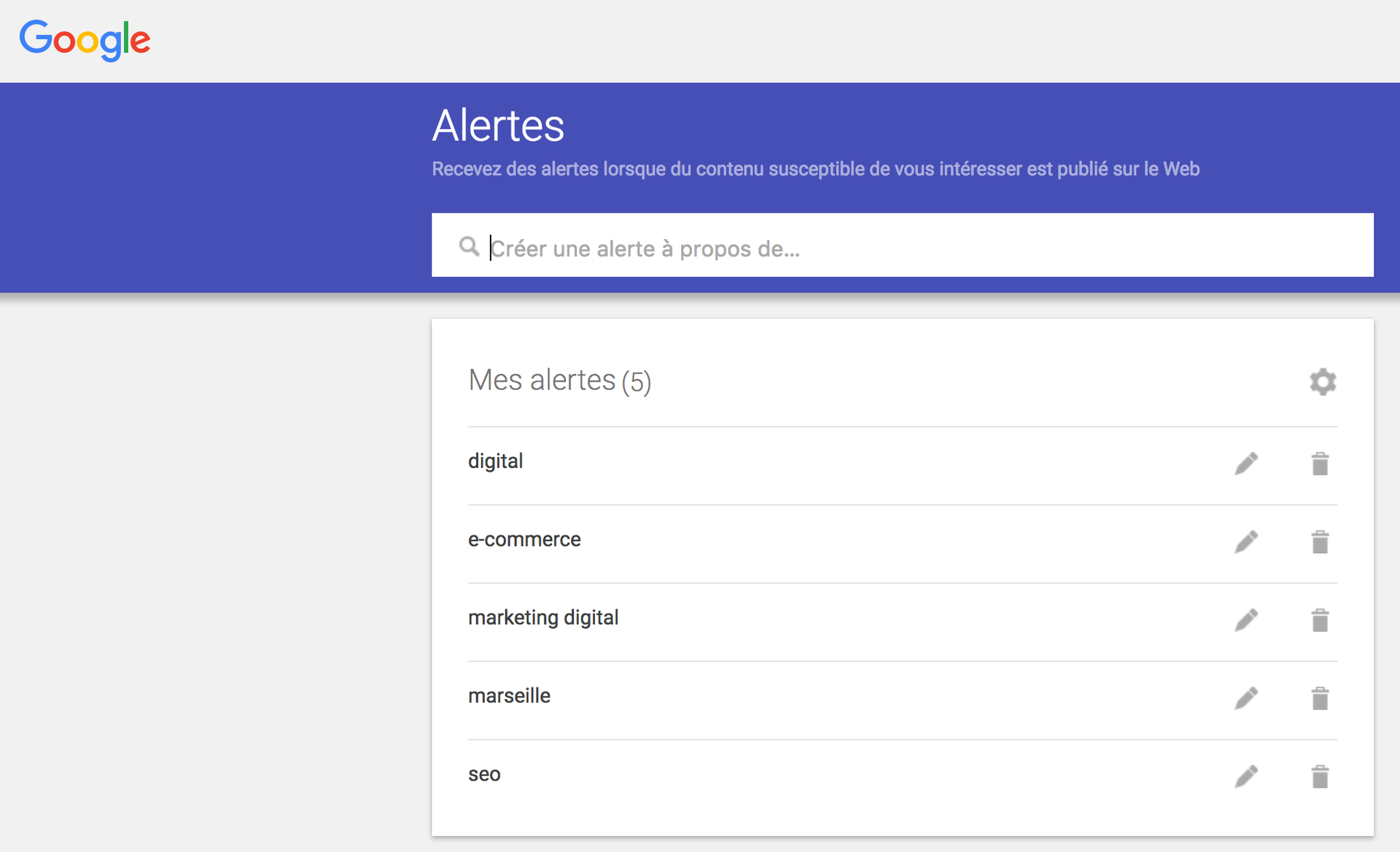
Task: Select the marseille alert row
Action: (509, 696)
